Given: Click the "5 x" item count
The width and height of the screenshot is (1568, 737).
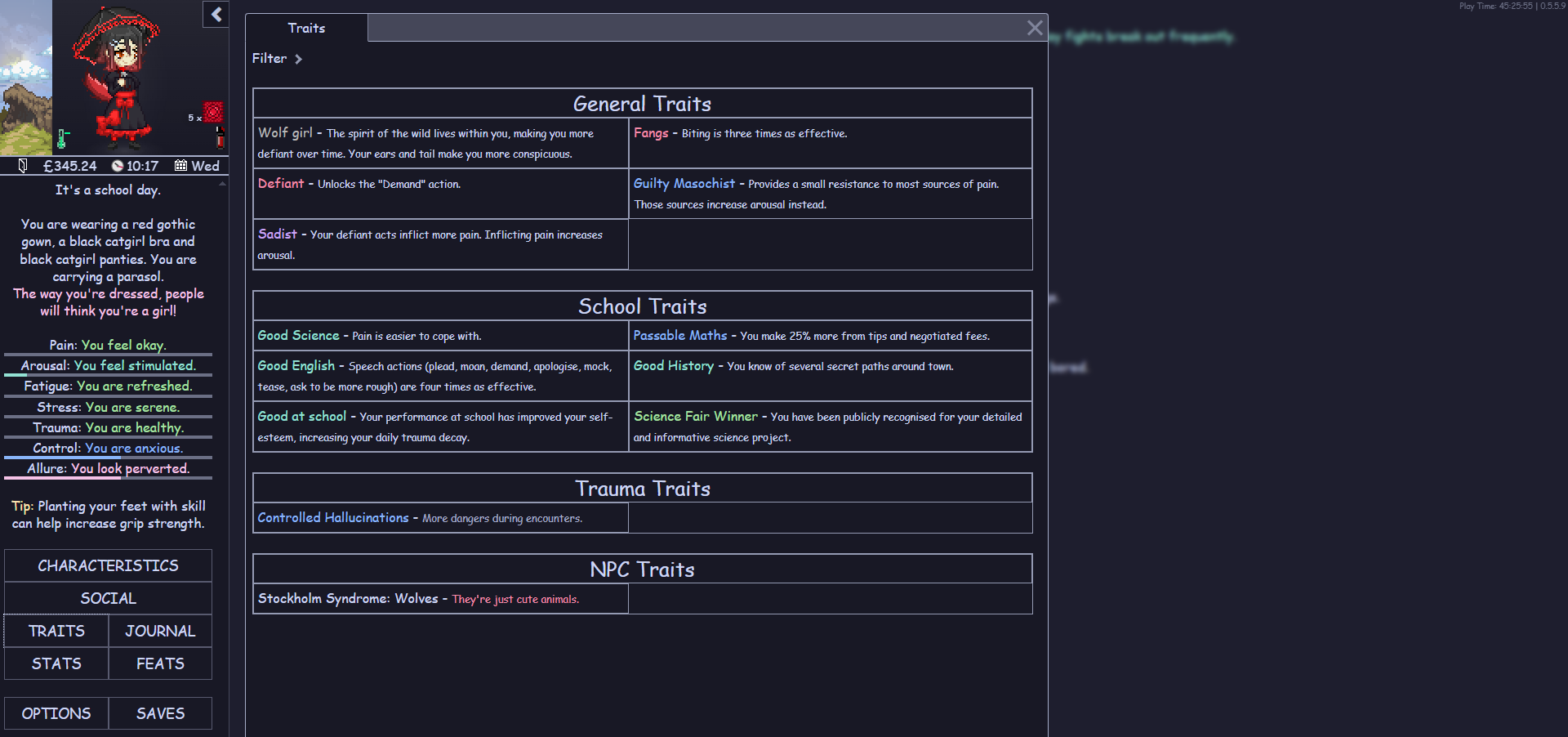Looking at the screenshot, I should (195, 118).
